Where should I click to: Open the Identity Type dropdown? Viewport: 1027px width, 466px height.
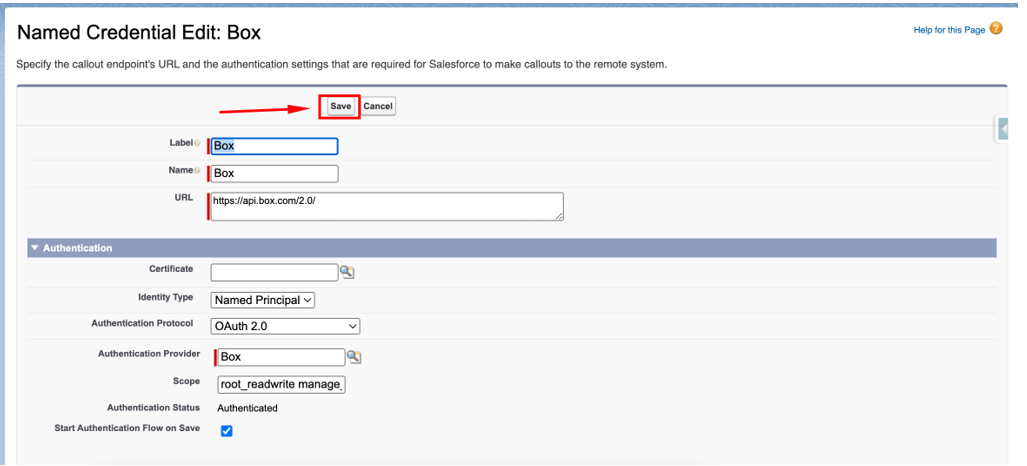point(263,300)
